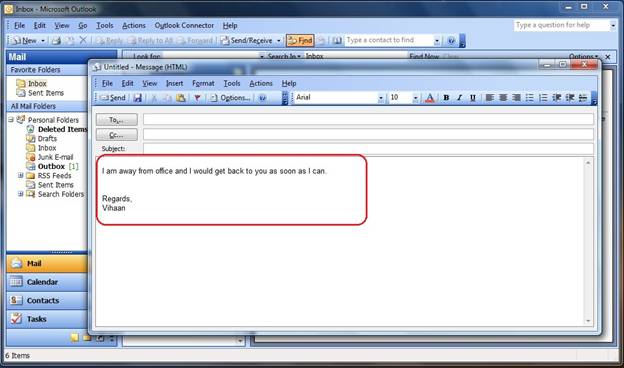Open the Arial font dropdown
Screen dimensions: 624x368
(381, 98)
